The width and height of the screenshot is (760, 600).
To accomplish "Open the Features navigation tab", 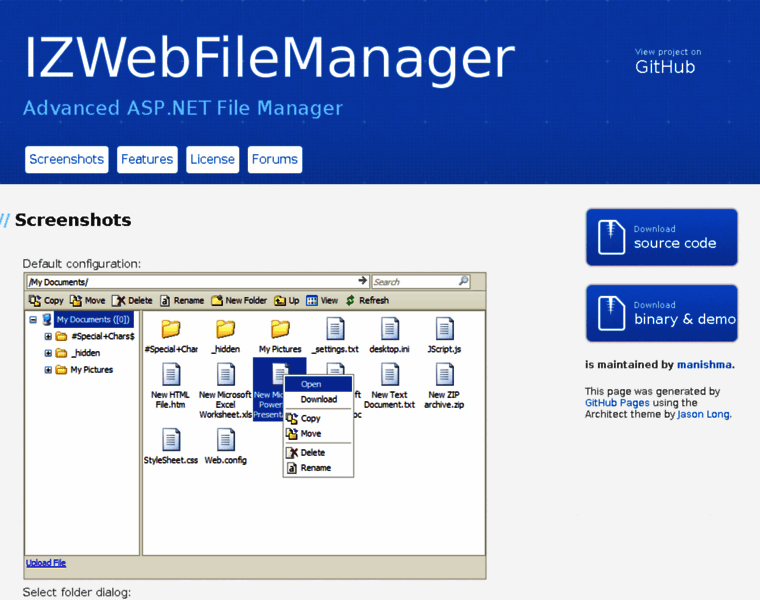I will (147, 159).
